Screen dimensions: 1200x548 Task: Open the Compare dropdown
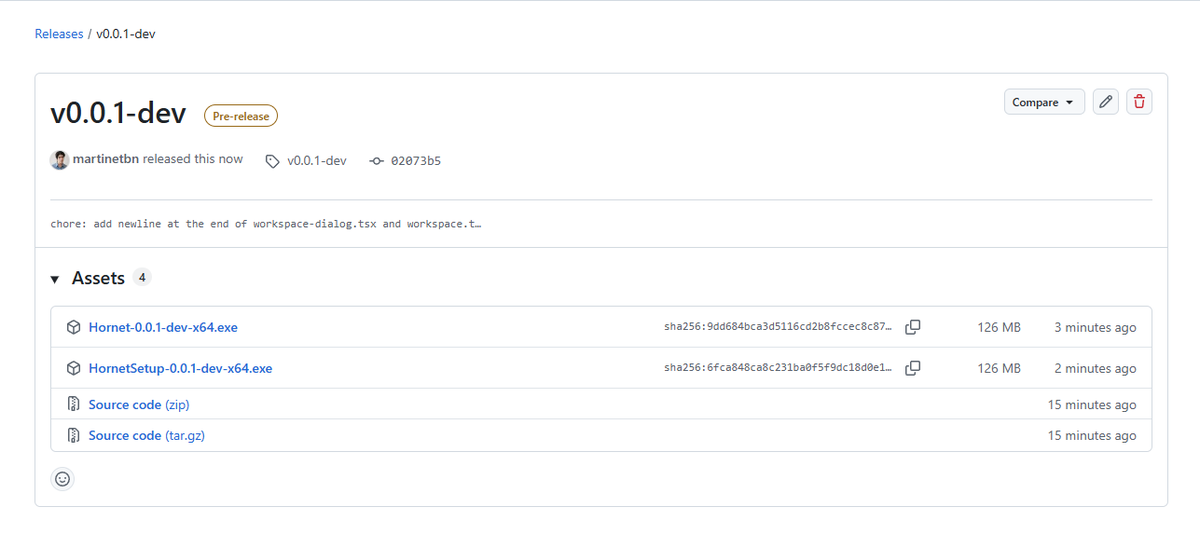tap(1044, 102)
